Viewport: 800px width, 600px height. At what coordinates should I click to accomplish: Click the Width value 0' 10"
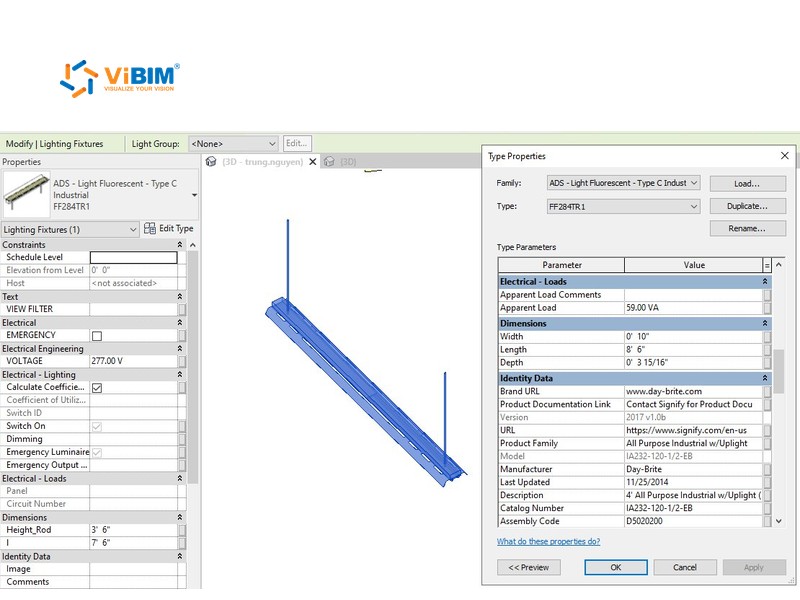click(693, 336)
